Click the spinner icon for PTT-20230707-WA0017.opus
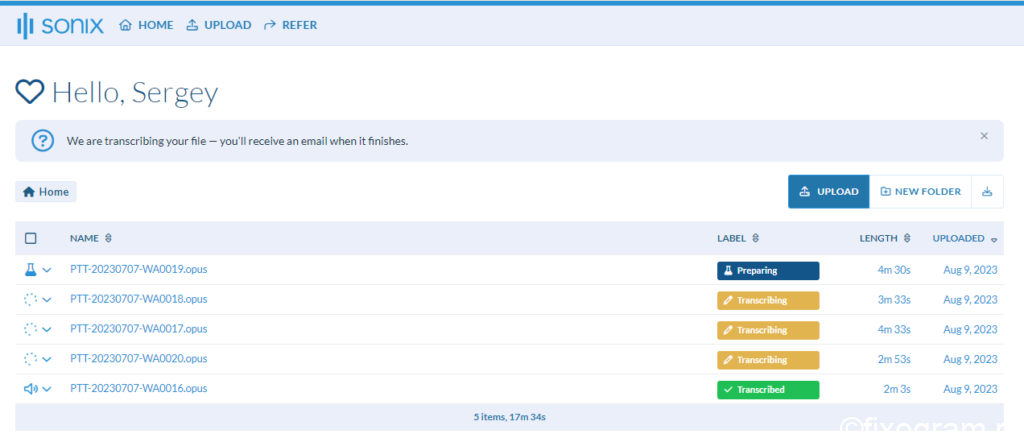Screen dimensions: 1024x446 [x=30, y=329]
